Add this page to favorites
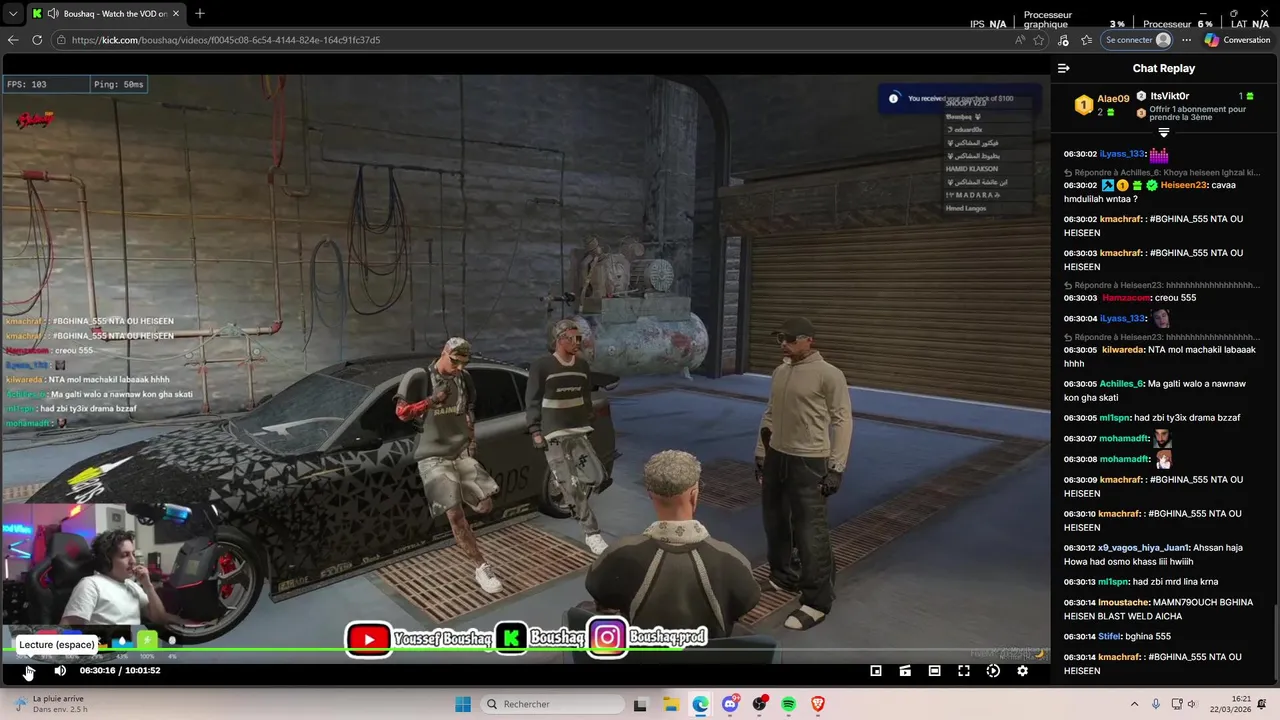1280x720 pixels. click(x=1039, y=40)
